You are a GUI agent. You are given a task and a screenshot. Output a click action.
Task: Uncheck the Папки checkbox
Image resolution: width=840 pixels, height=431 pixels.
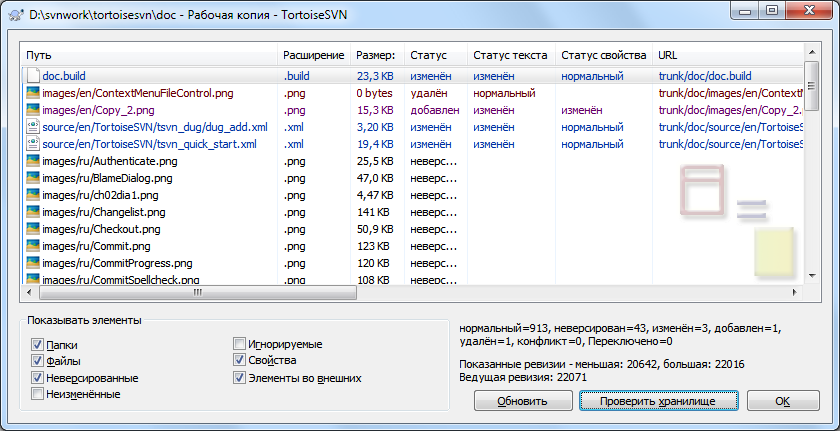click(37, 344)
